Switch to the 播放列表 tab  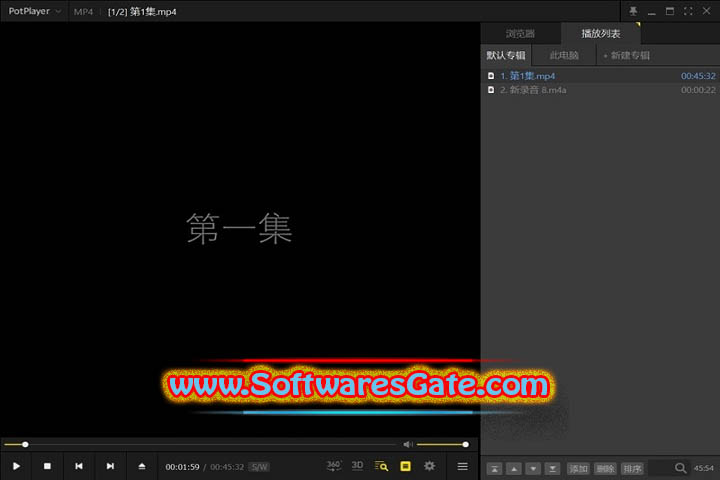(601, 34)
